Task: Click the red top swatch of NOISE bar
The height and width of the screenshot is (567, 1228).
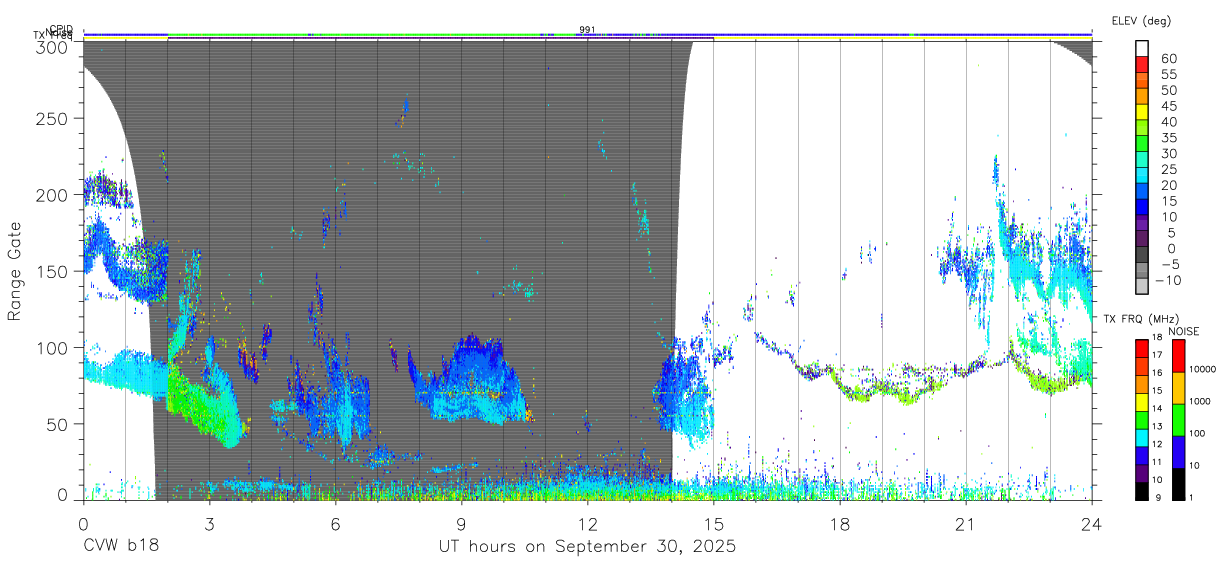Action: point(1178,356)
